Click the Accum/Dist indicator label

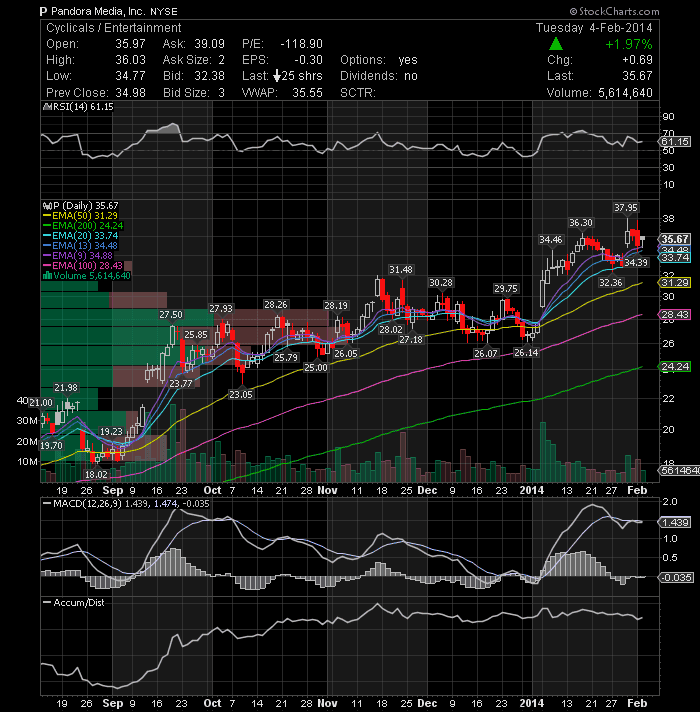pos(79,603)
